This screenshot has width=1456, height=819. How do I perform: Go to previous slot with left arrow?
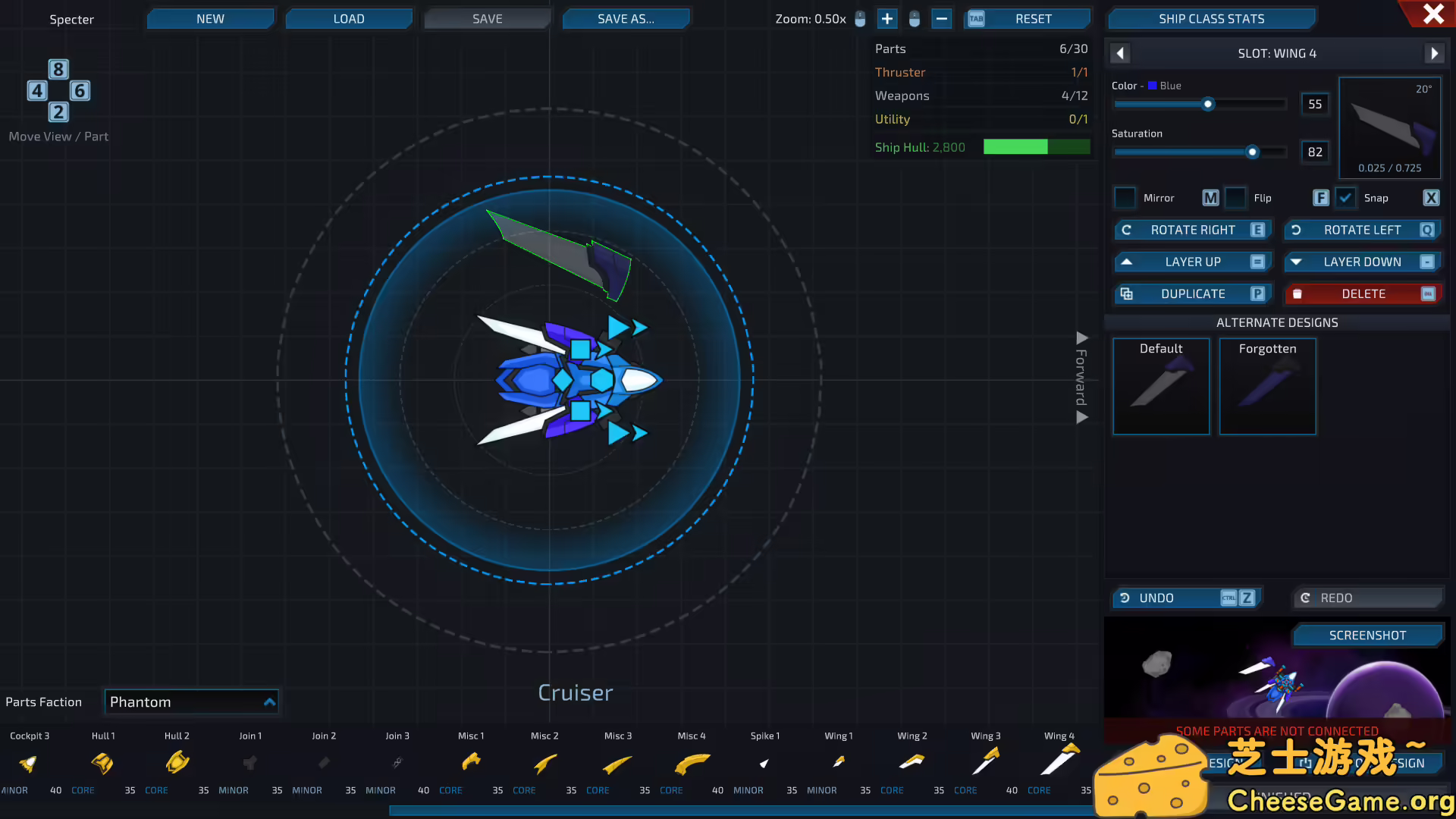(x=1121, y=53)
